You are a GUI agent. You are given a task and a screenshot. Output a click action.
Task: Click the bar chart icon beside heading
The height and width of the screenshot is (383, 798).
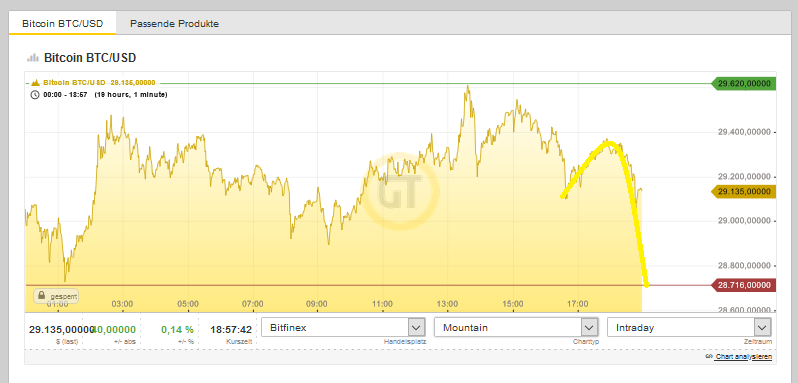click(x=33, y=58)
